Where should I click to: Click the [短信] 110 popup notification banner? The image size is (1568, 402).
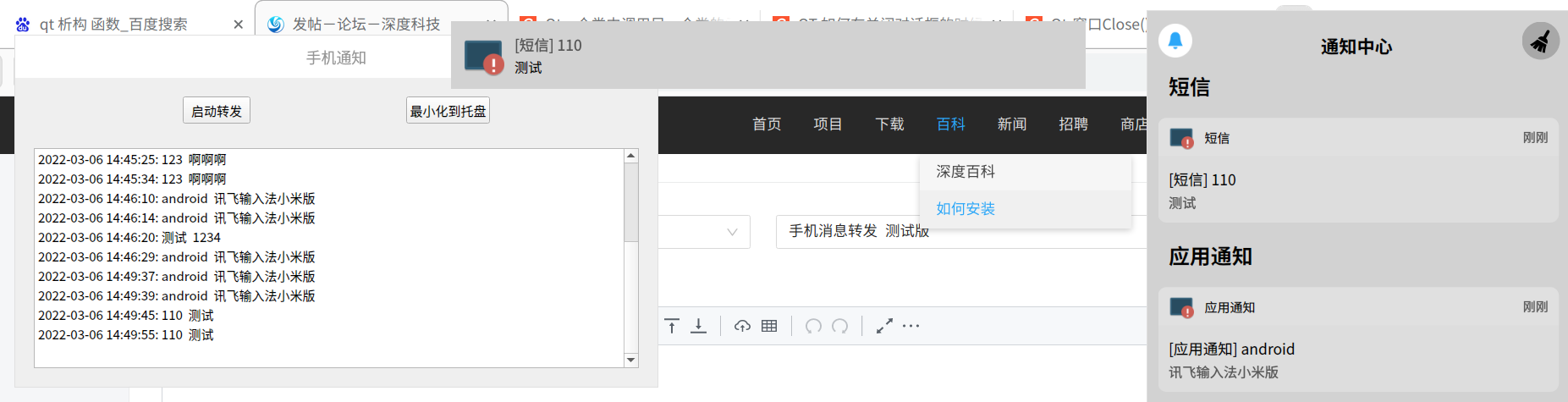tap(768, 56)
